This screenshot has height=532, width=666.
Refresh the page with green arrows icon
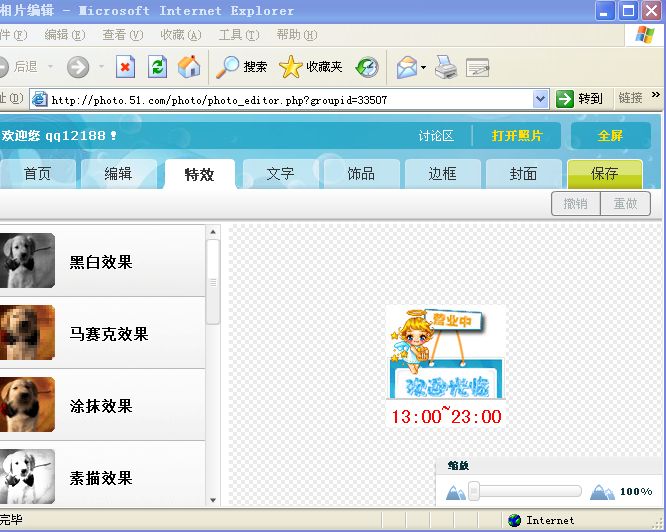(158, 67)
